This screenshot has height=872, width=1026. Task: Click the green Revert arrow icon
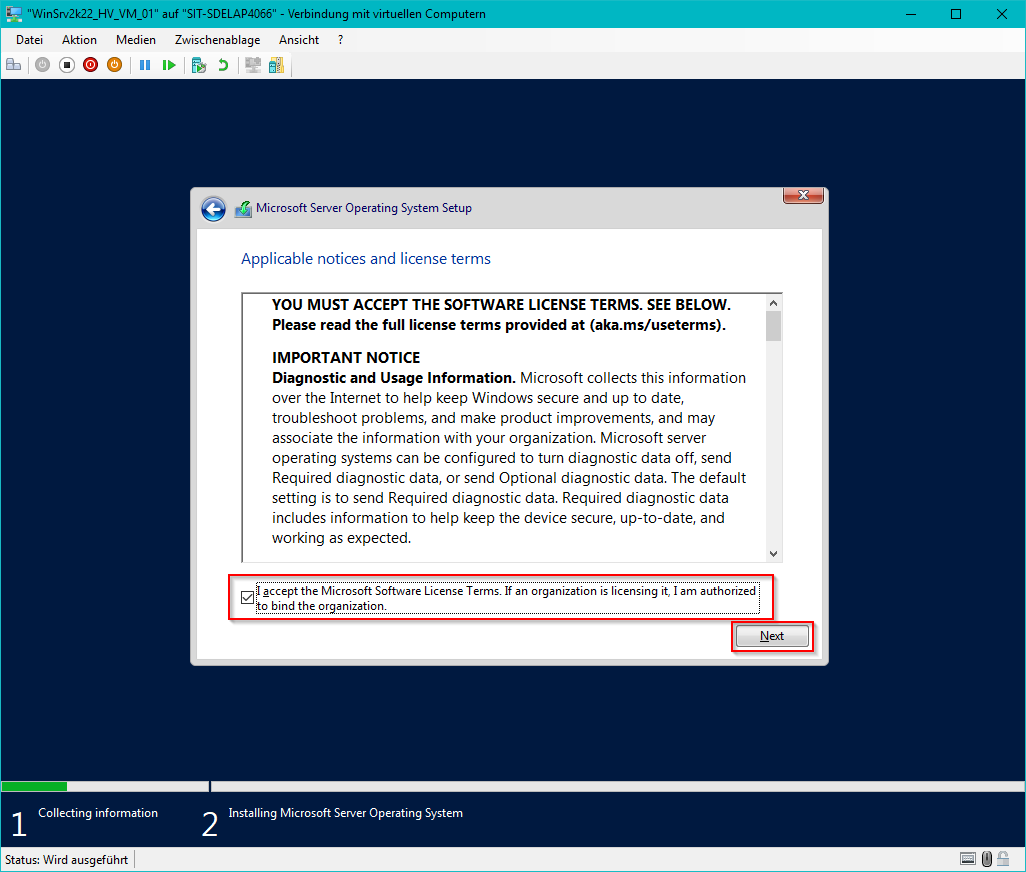(x=223, y=65)
